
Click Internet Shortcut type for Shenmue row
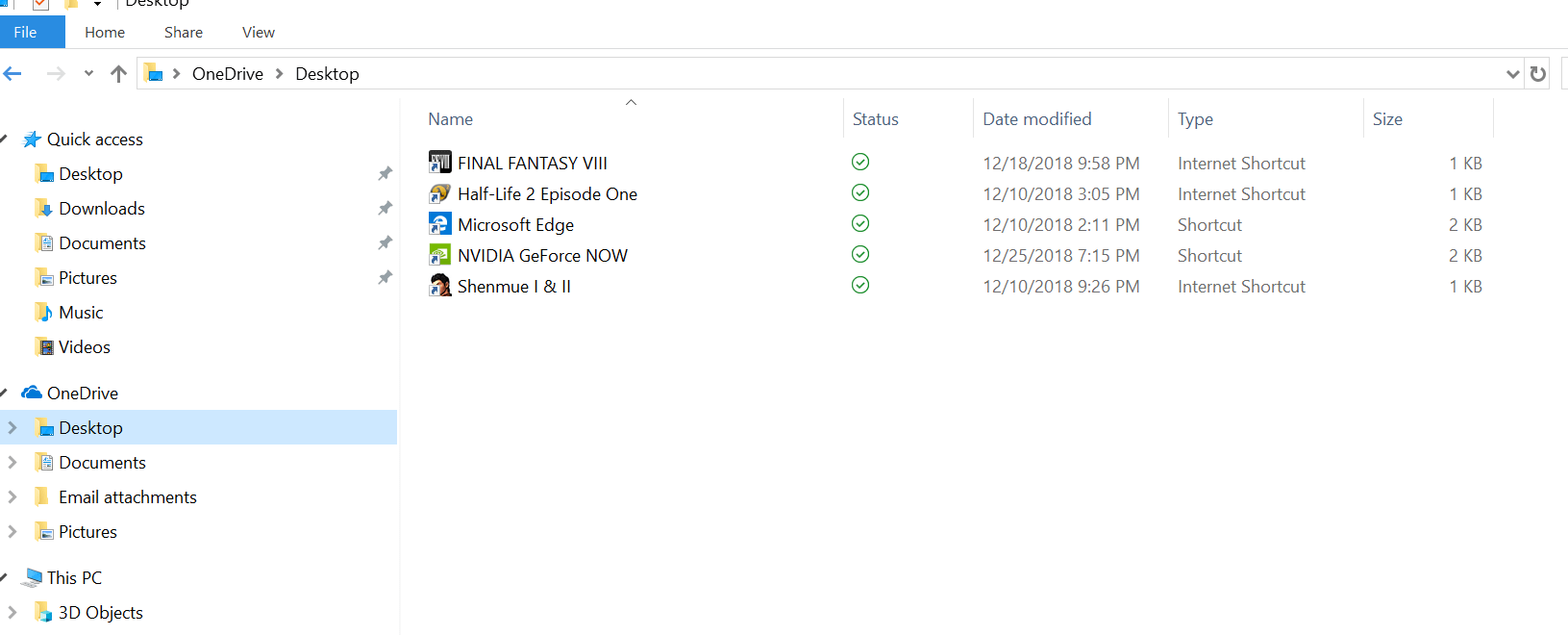pos(1241,287)
